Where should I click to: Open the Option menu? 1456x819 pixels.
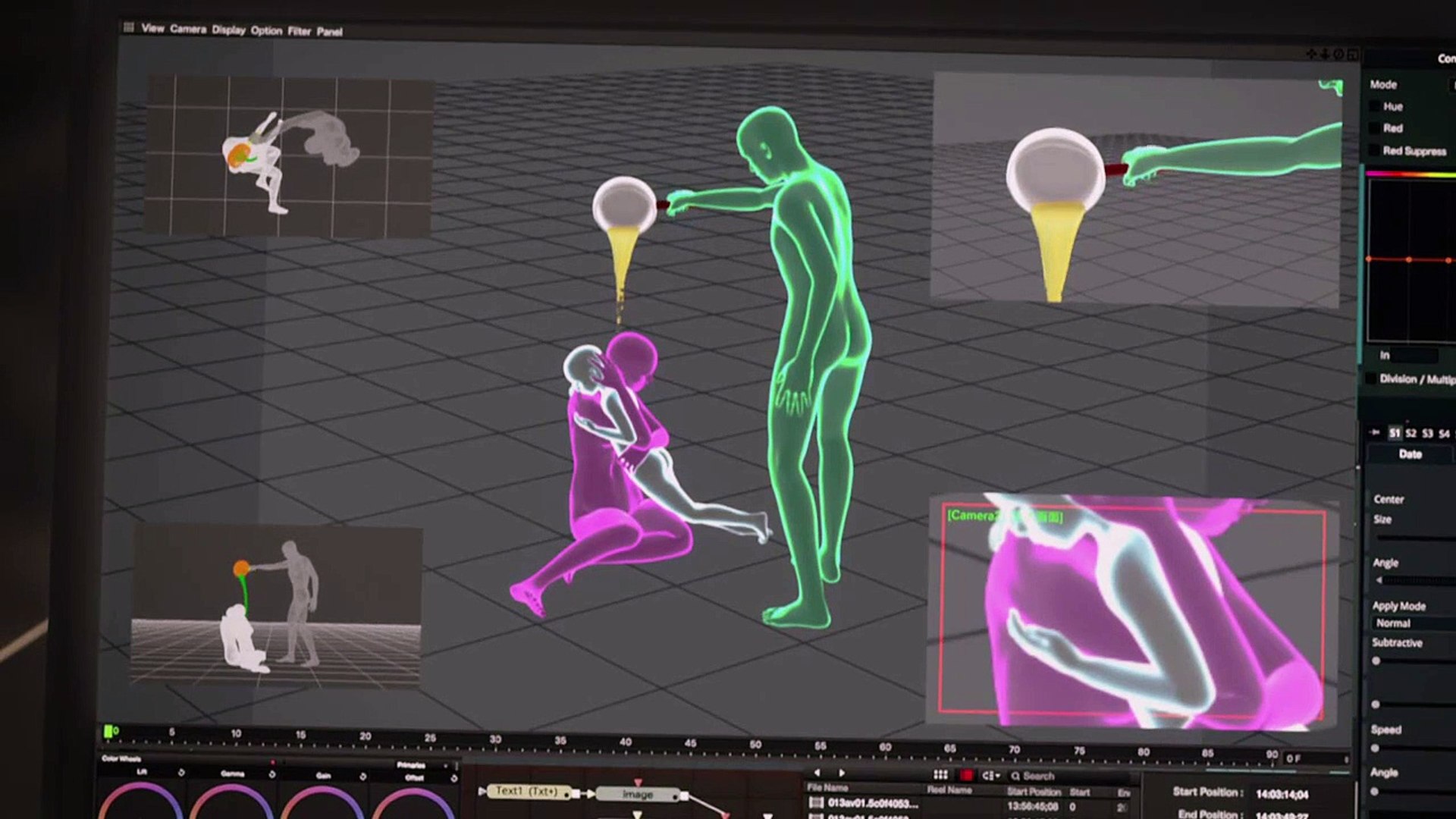coord(266,30)
